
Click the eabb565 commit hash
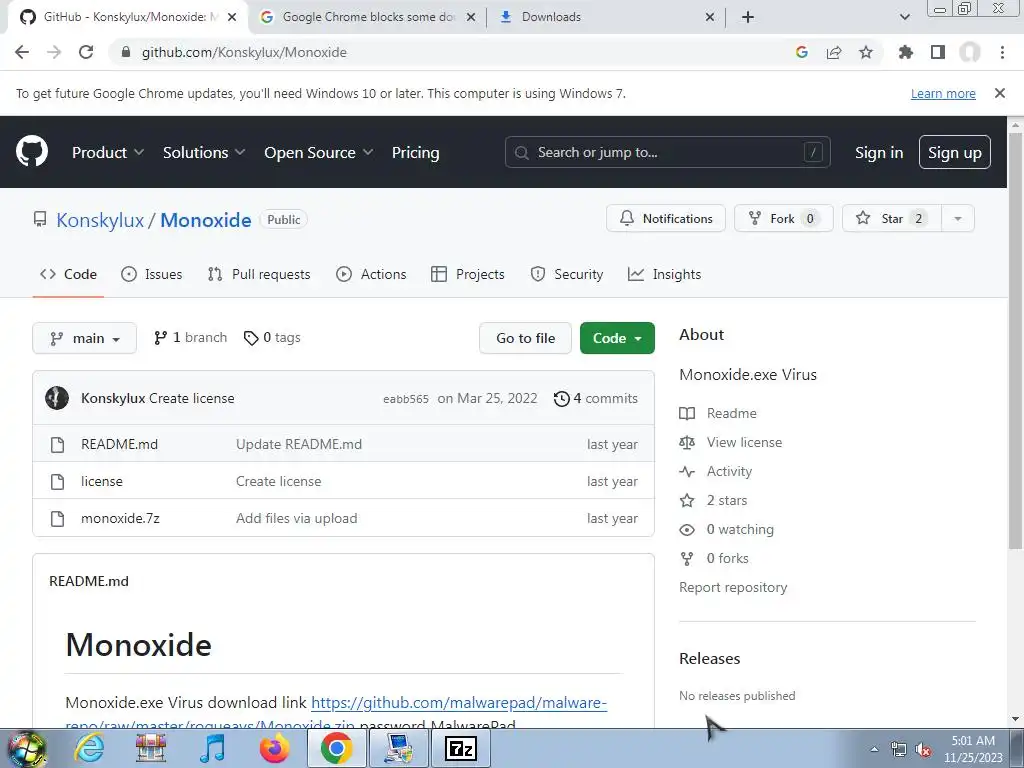406,399
